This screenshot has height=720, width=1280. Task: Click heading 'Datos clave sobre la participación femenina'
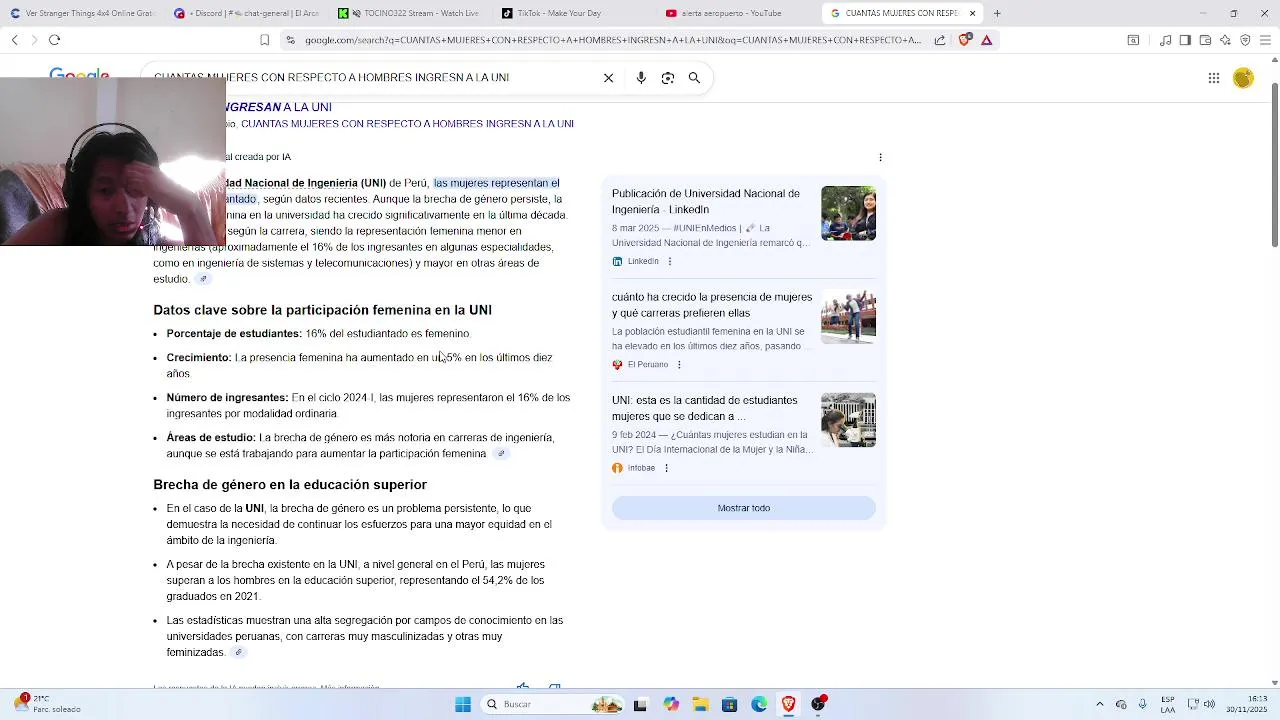click(322, 310)
